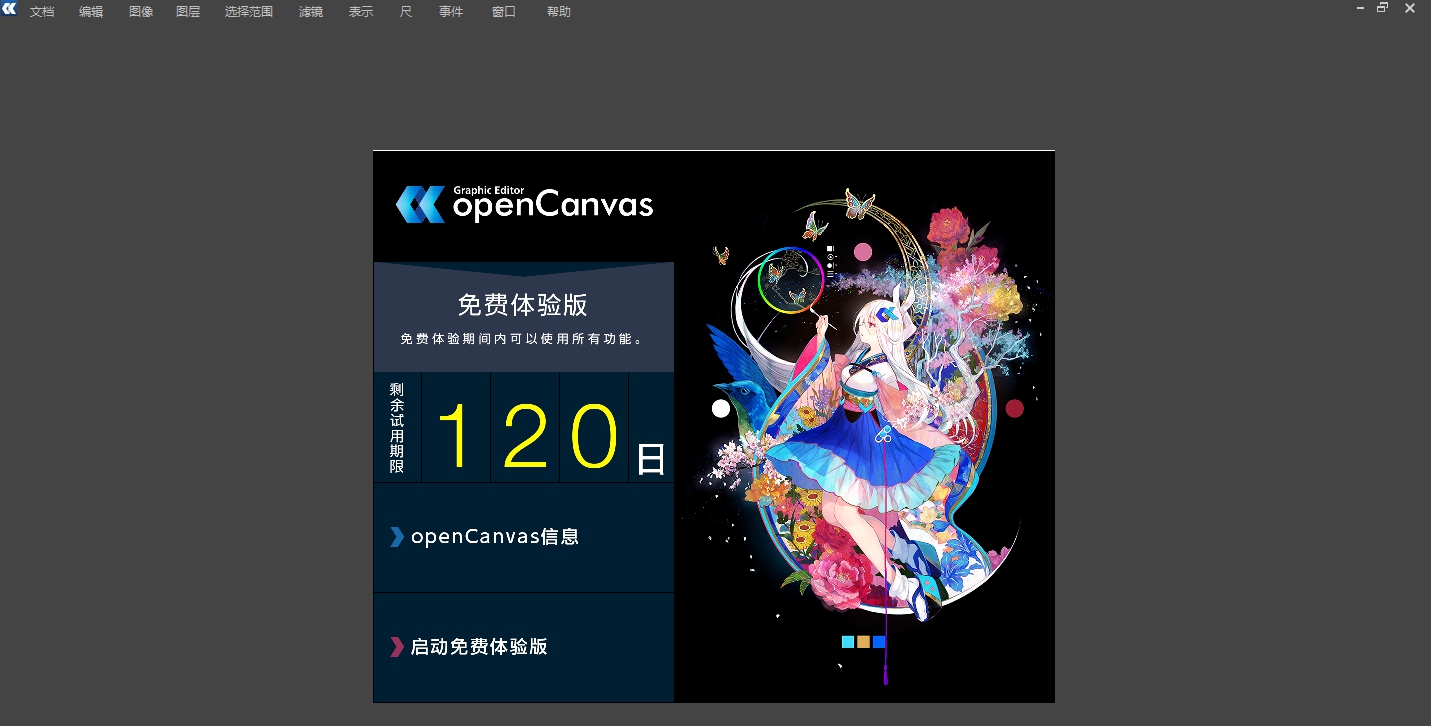Launch with the 启动免费体验版 button

tap(524, 647)
